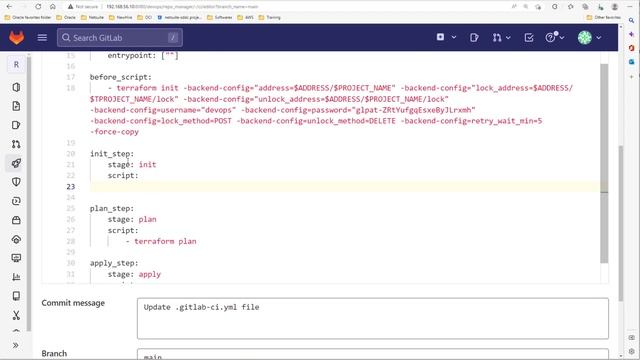Click the Branch name input field
This screenshot has width=640, height=360.
point(373,354)
